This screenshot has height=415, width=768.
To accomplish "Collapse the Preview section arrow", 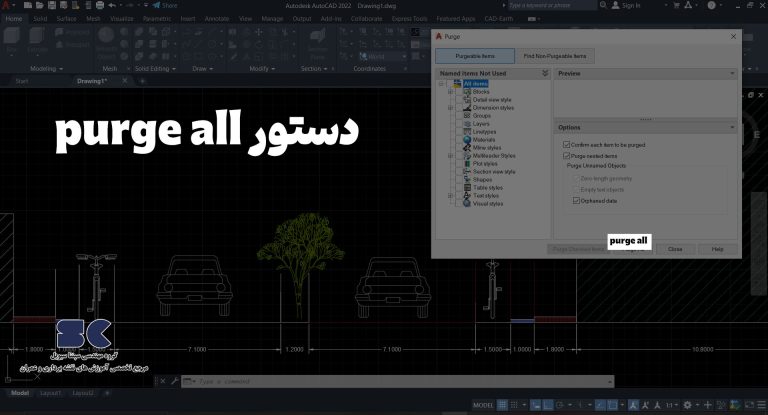I will (x=732, y=73).
